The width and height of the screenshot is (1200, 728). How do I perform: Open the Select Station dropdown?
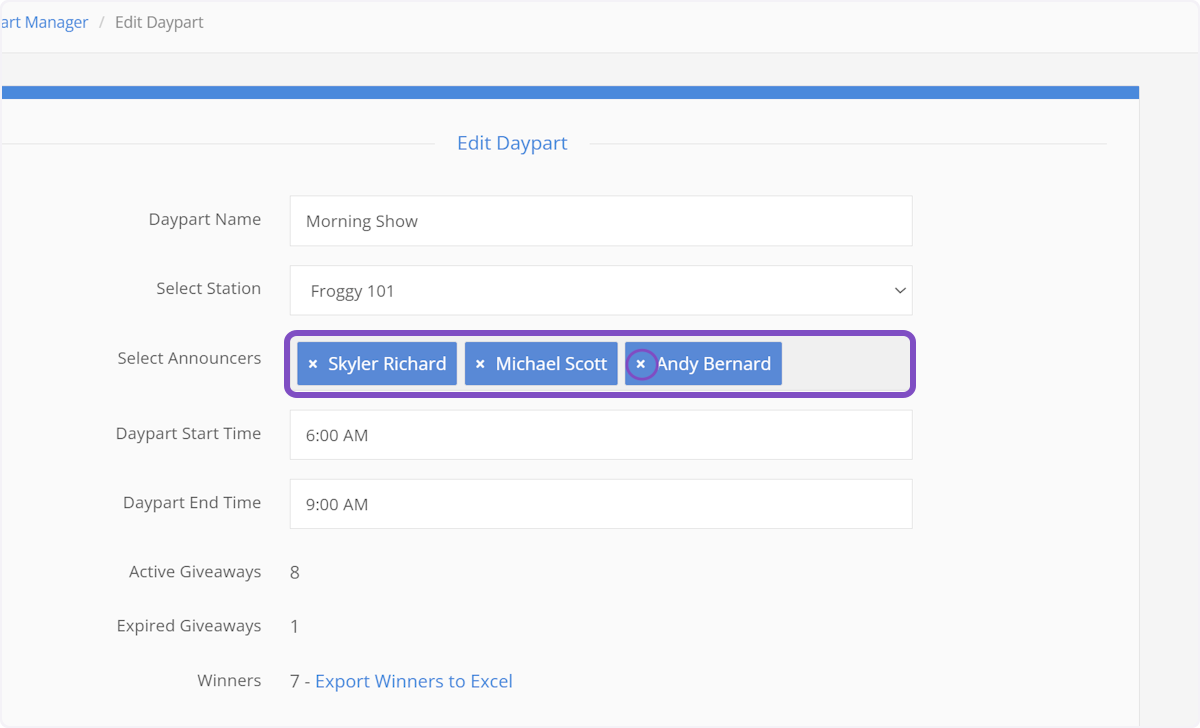click(600, 290)
